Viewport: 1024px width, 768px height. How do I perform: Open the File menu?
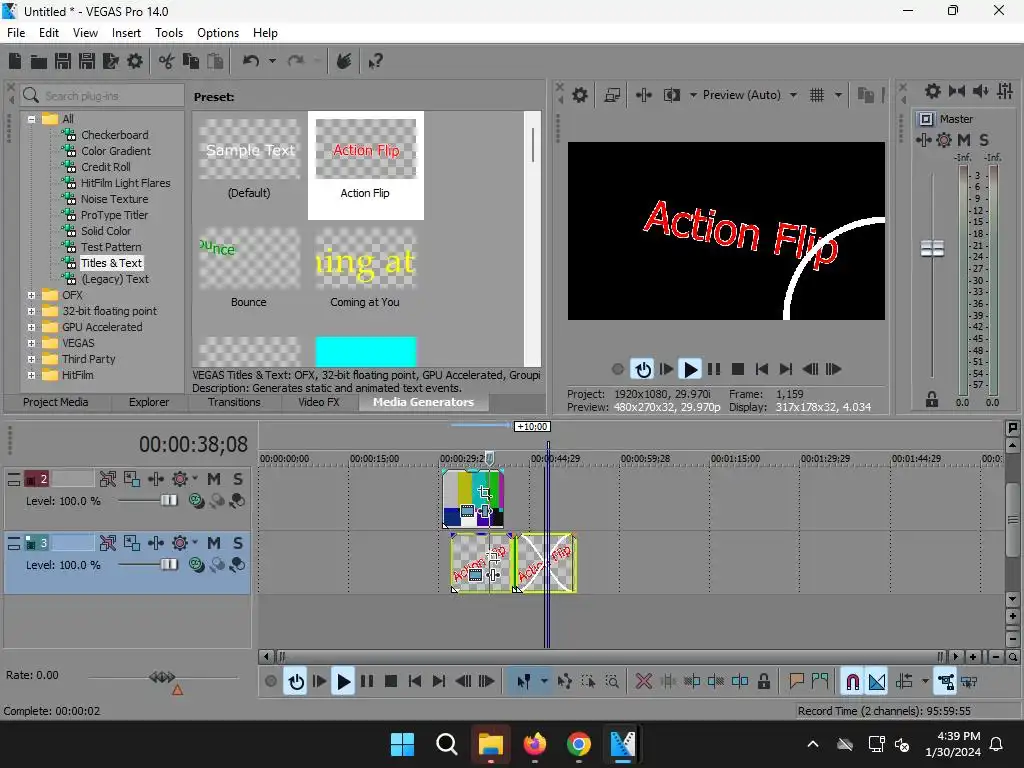16,33
